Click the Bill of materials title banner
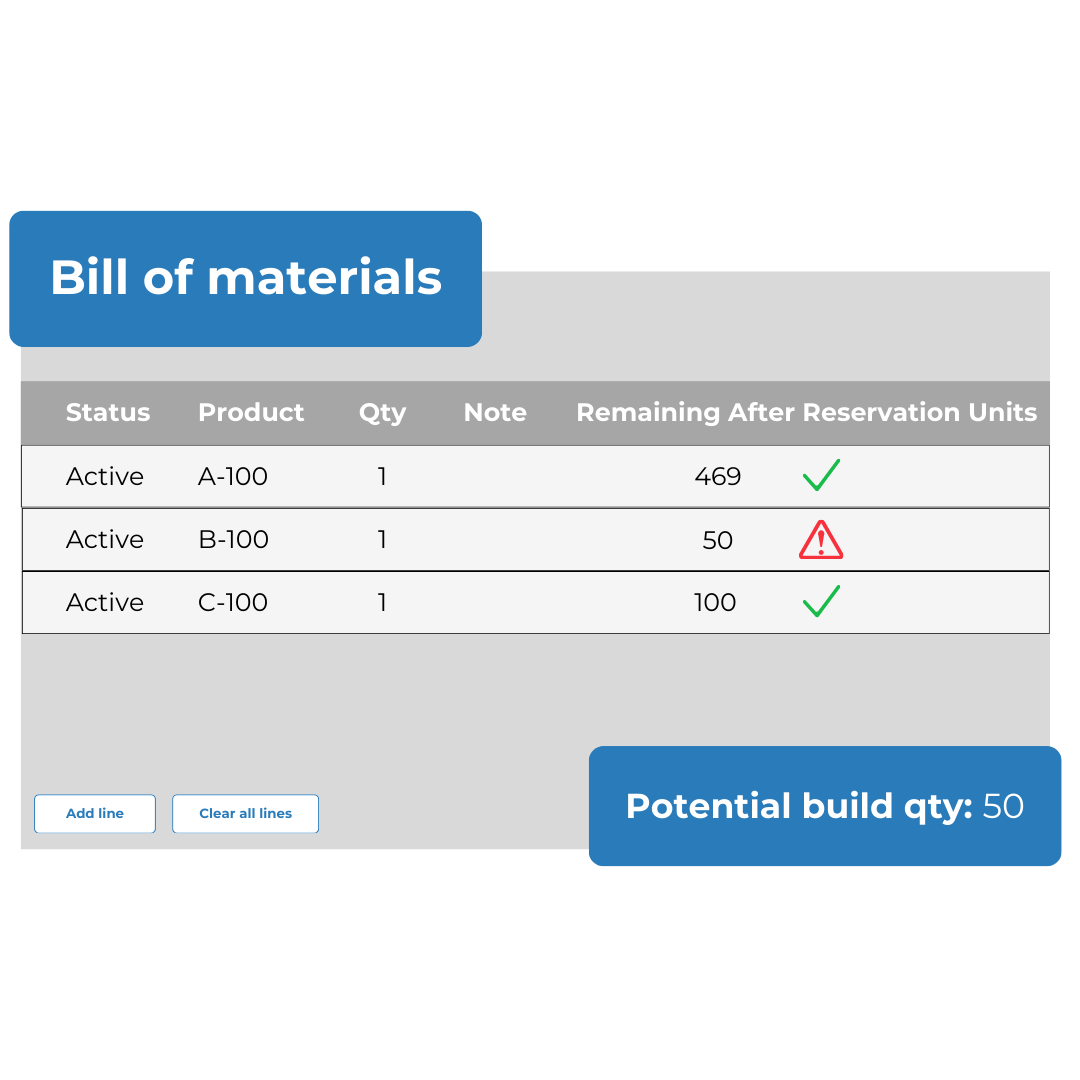 (246, 278)
